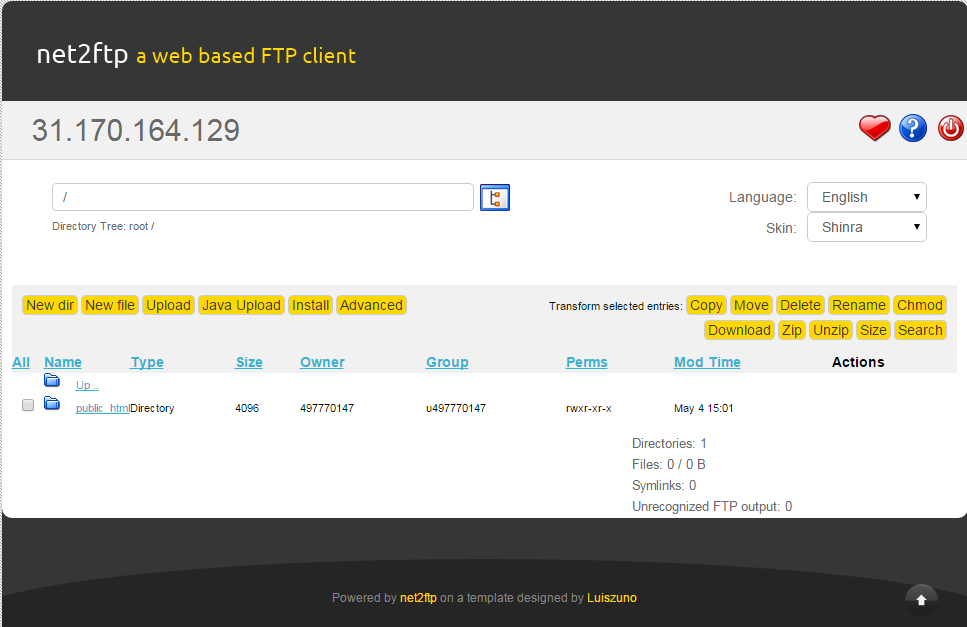Click the Directories: 1 summary text
Screen dimensions: 967x627
(x=669, y=444)
